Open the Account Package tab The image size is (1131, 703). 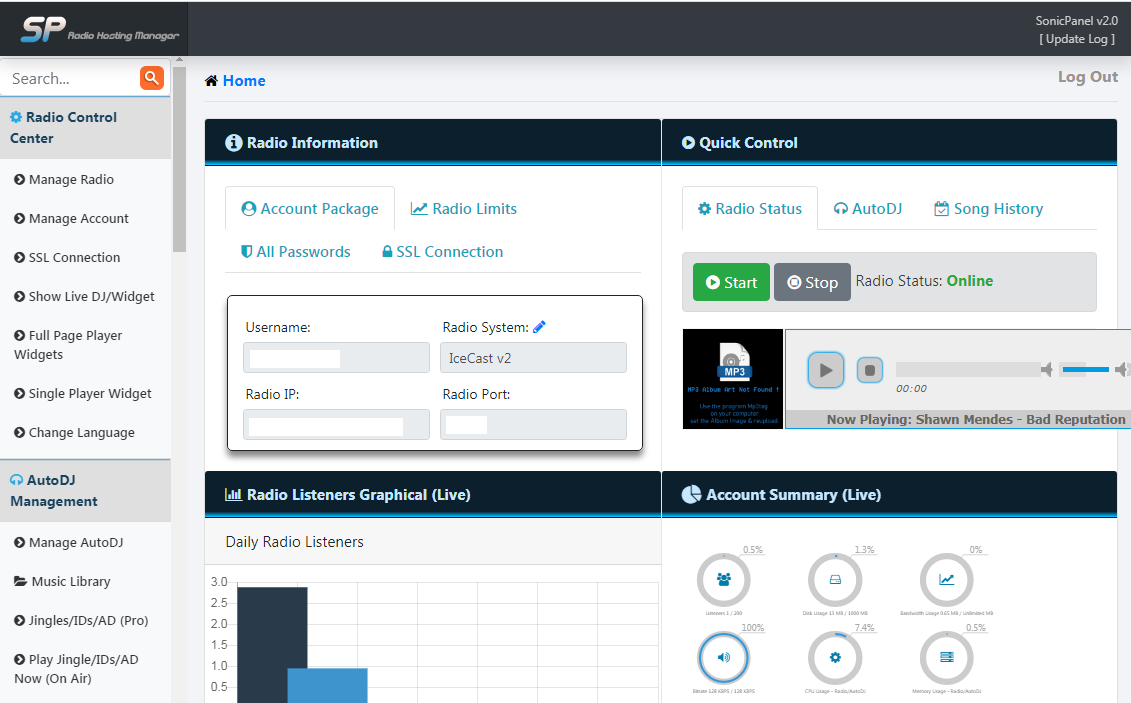click(310, 208)
